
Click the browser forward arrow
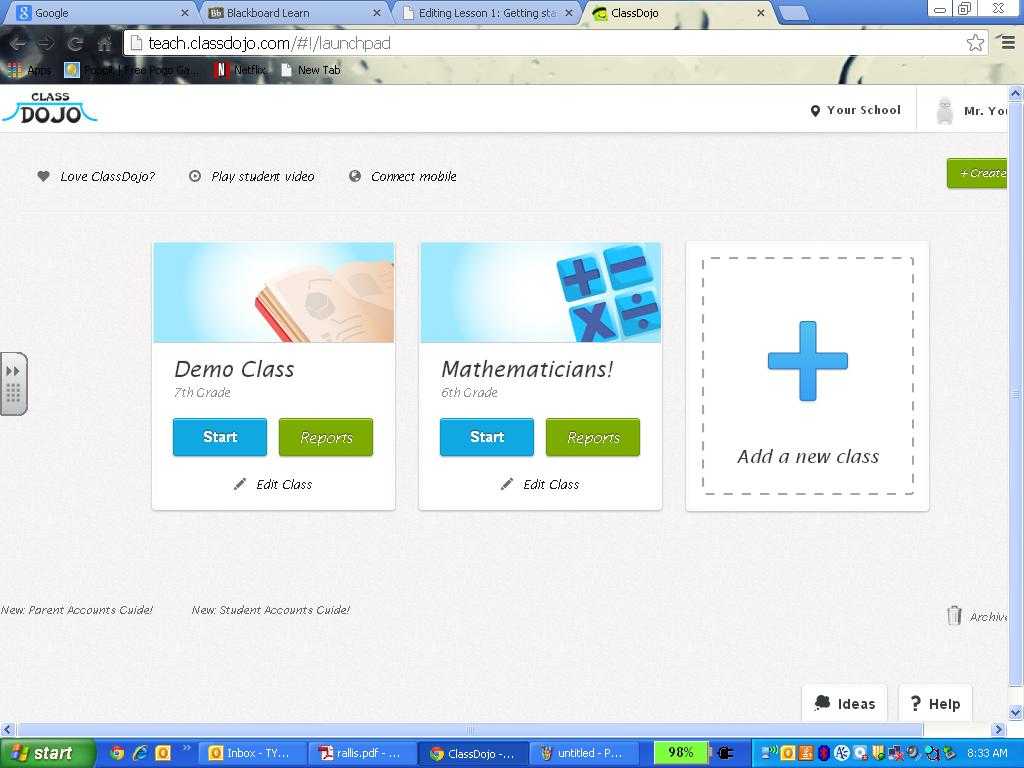[x=46, y=44]
